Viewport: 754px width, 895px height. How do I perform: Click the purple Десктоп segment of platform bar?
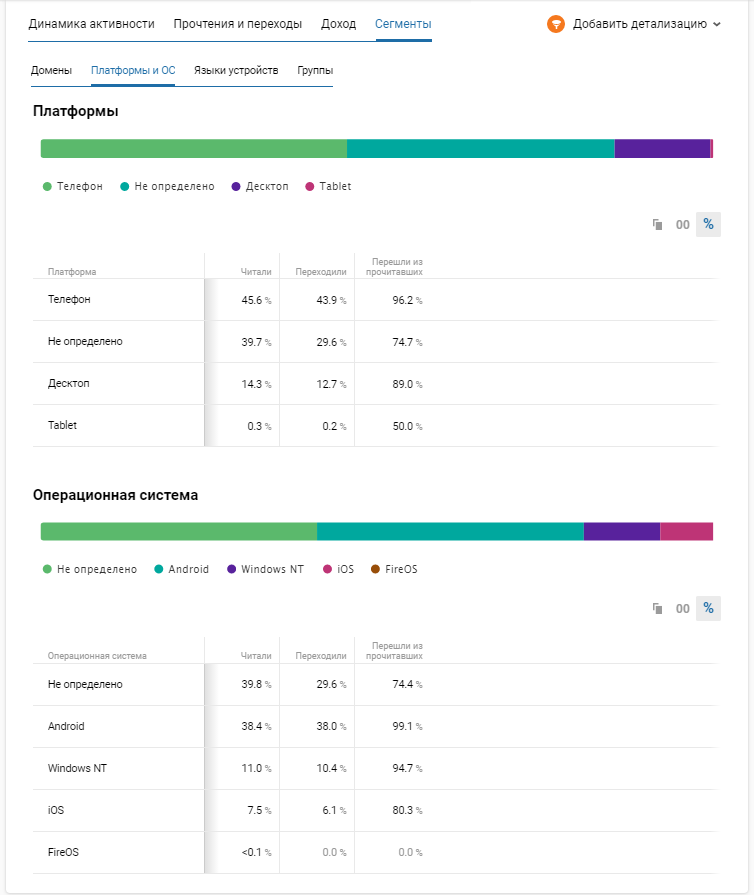coord(661,149)
